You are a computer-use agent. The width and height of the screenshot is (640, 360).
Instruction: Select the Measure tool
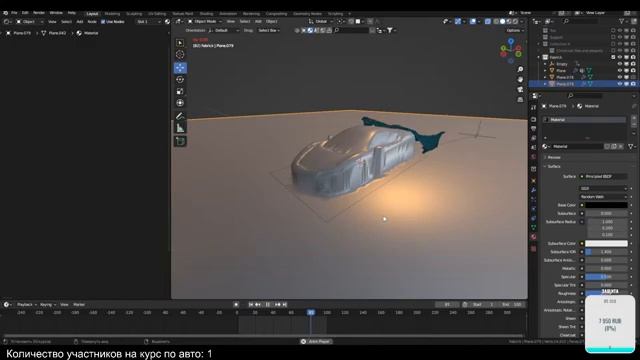(x=180, y=128)
